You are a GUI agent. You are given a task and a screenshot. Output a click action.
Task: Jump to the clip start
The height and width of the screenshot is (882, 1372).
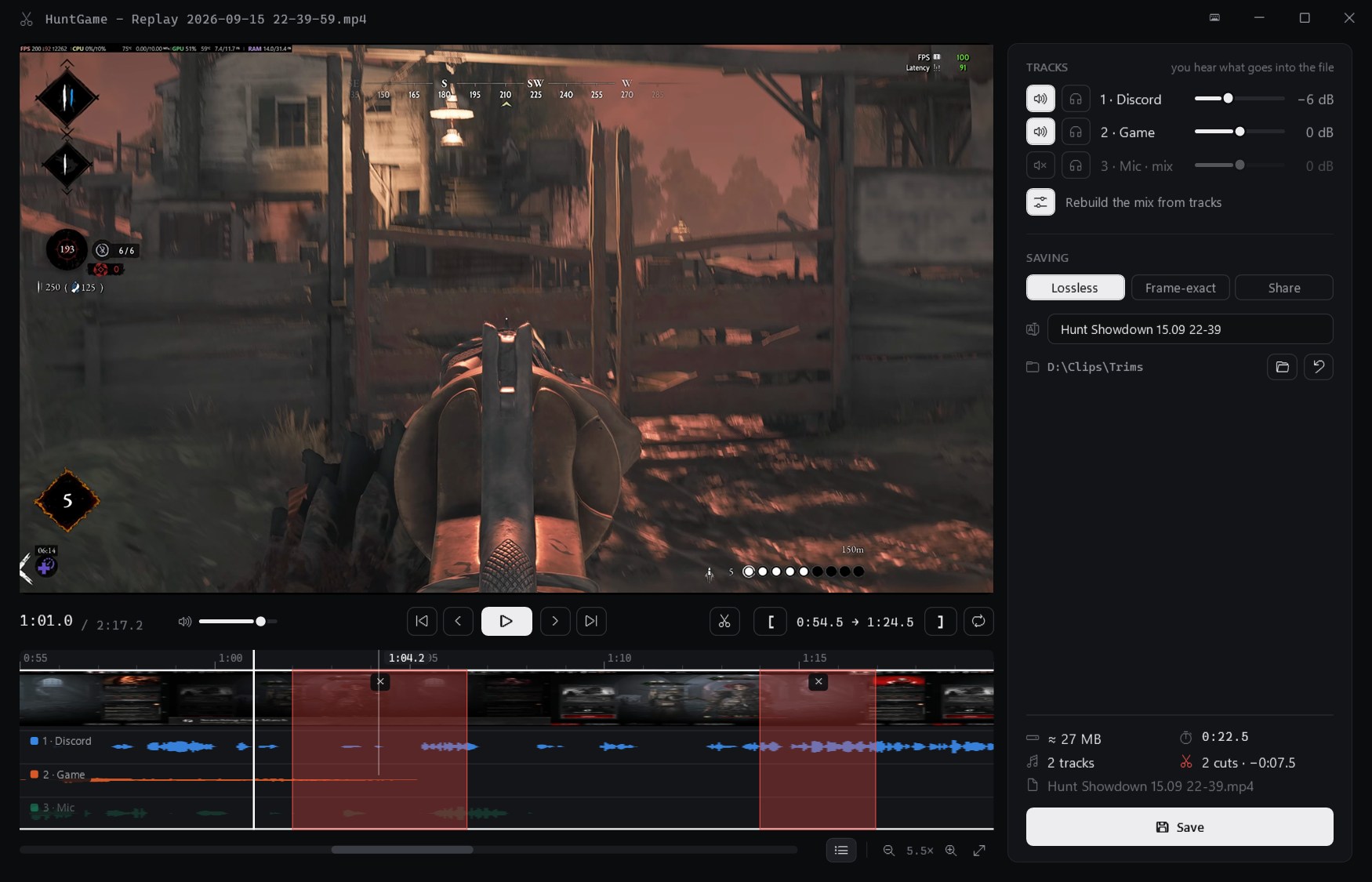[422, 621]
